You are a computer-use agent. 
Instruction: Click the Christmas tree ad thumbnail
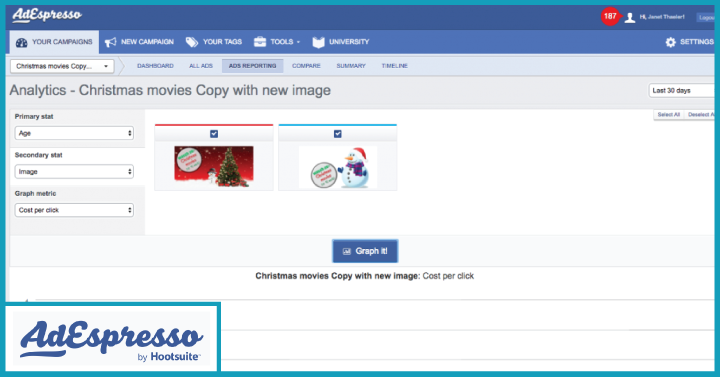(x=214, y=167)
